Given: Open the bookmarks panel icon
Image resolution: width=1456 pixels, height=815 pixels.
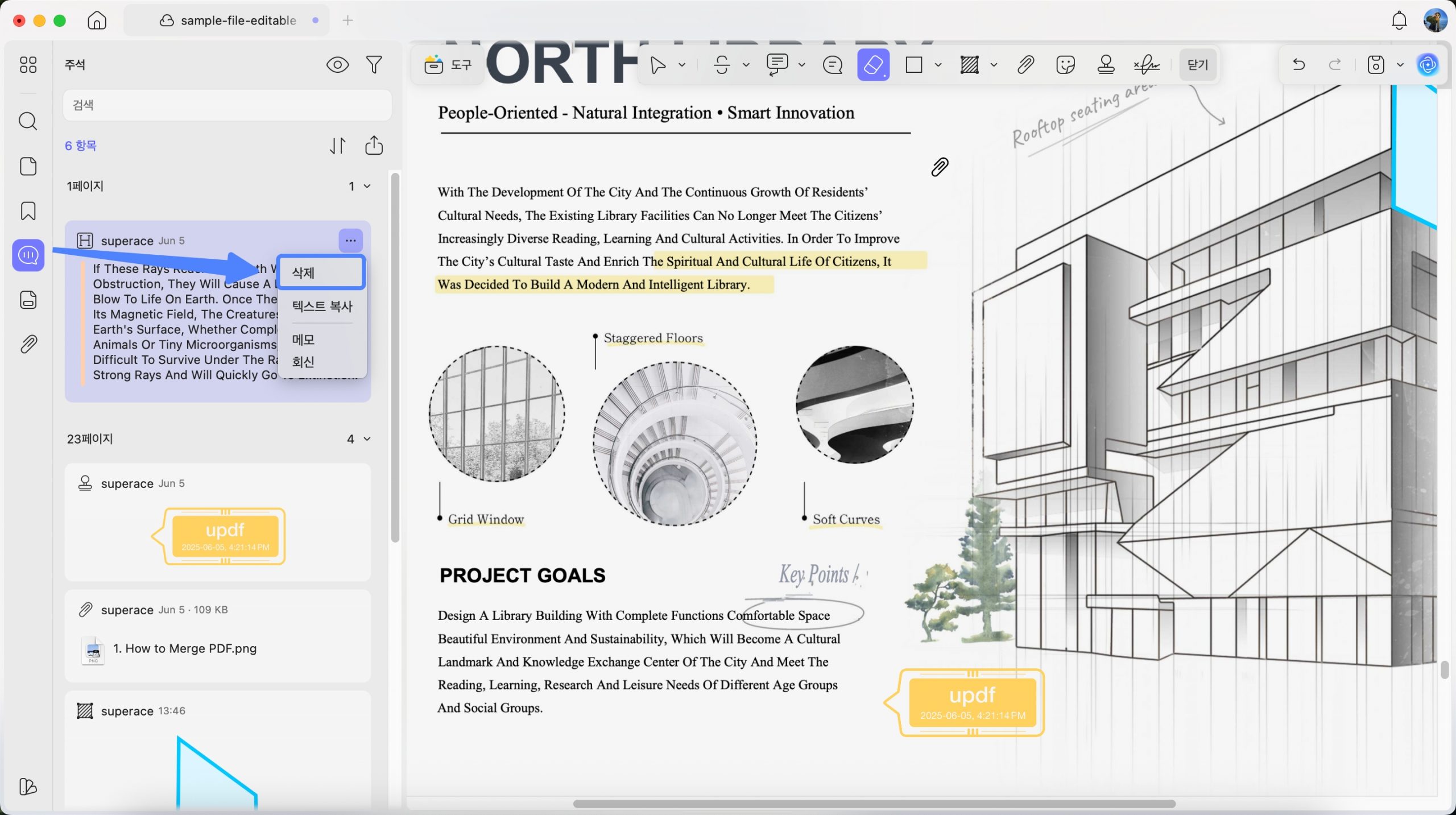Looking at the screenshot, I should click(28, 211).
